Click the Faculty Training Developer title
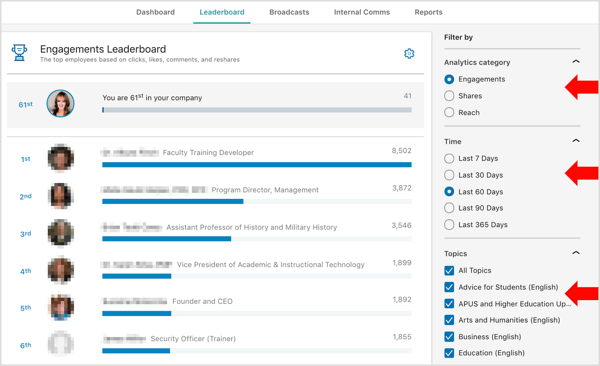 click(x=208, y=153)
